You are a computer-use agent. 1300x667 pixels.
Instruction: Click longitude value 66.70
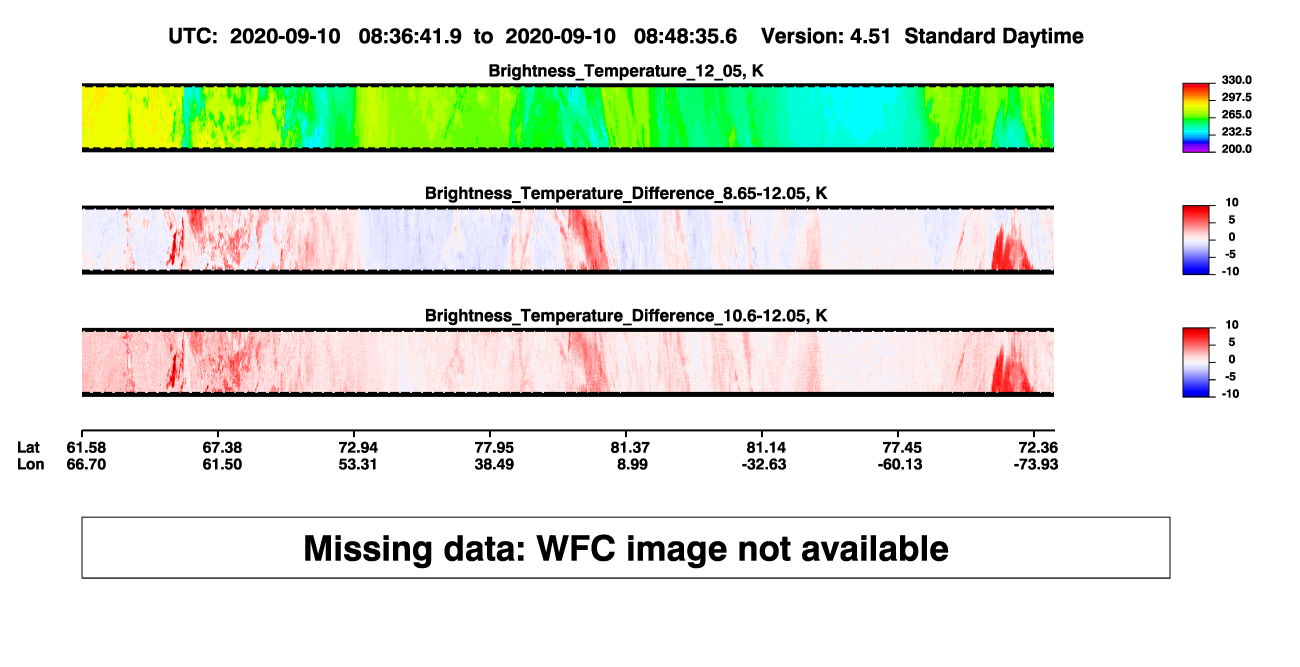point(87,464)
